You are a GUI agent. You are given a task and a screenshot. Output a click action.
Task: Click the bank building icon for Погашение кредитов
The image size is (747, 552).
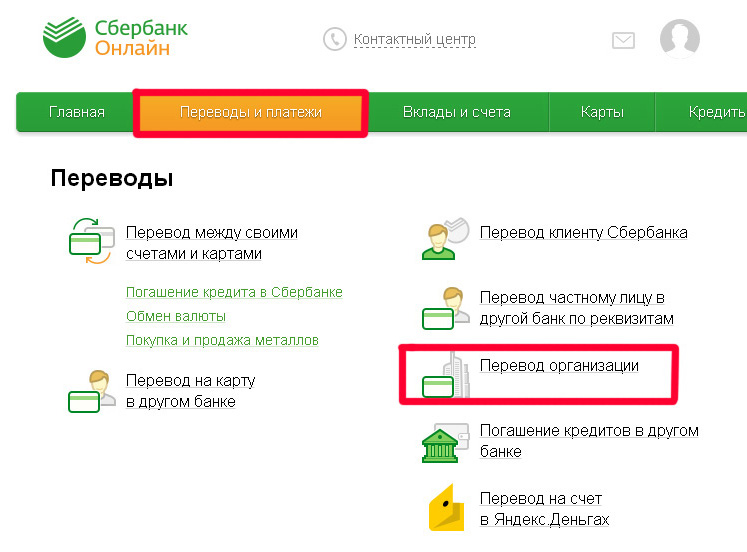[445, 442]
